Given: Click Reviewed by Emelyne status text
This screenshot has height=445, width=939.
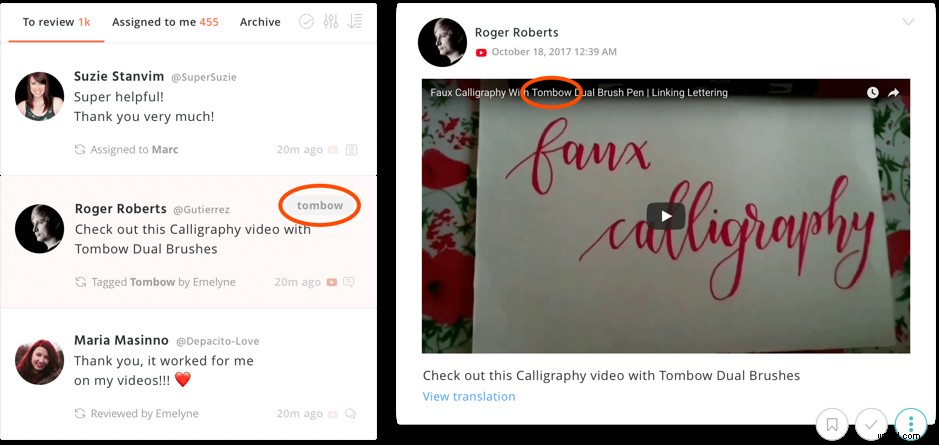Looking at the screenshot, I should [x=144, y=413].
